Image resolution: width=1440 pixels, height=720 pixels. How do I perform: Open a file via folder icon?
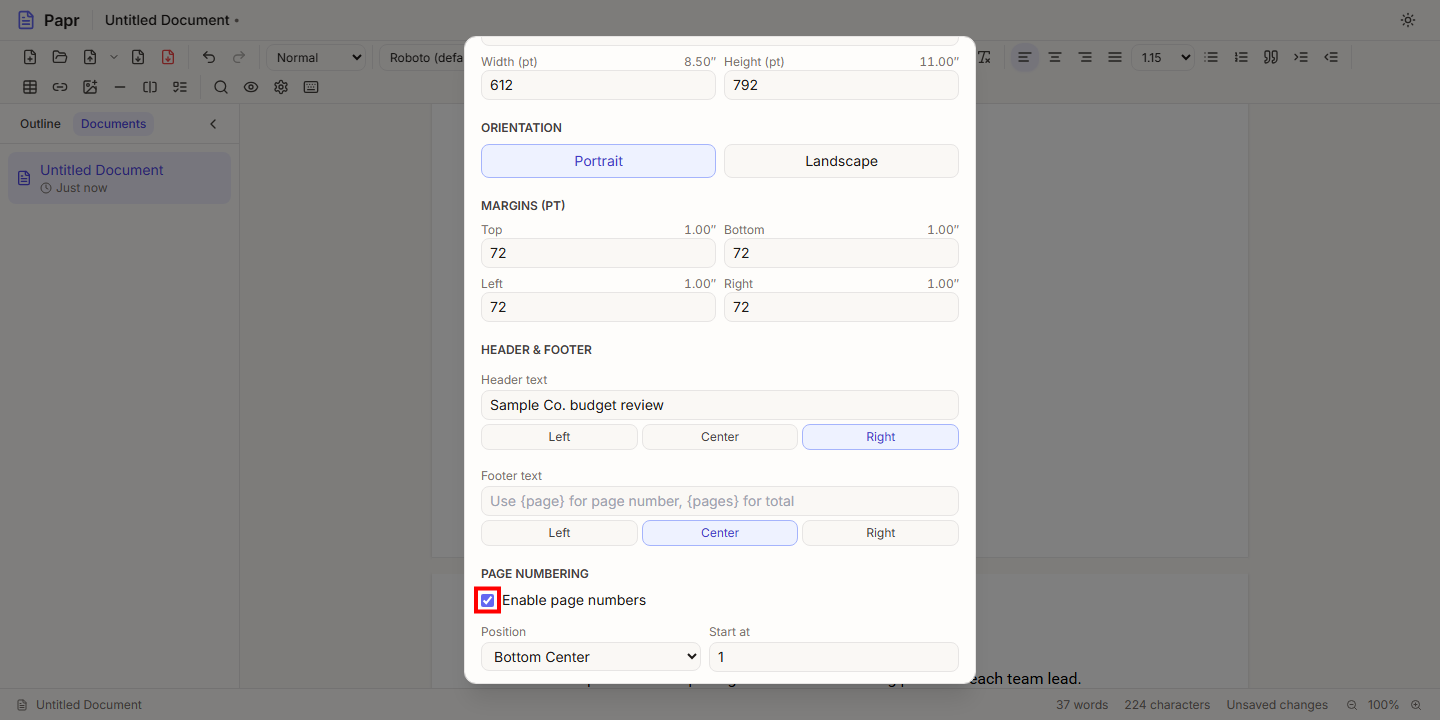pos(60,57)
